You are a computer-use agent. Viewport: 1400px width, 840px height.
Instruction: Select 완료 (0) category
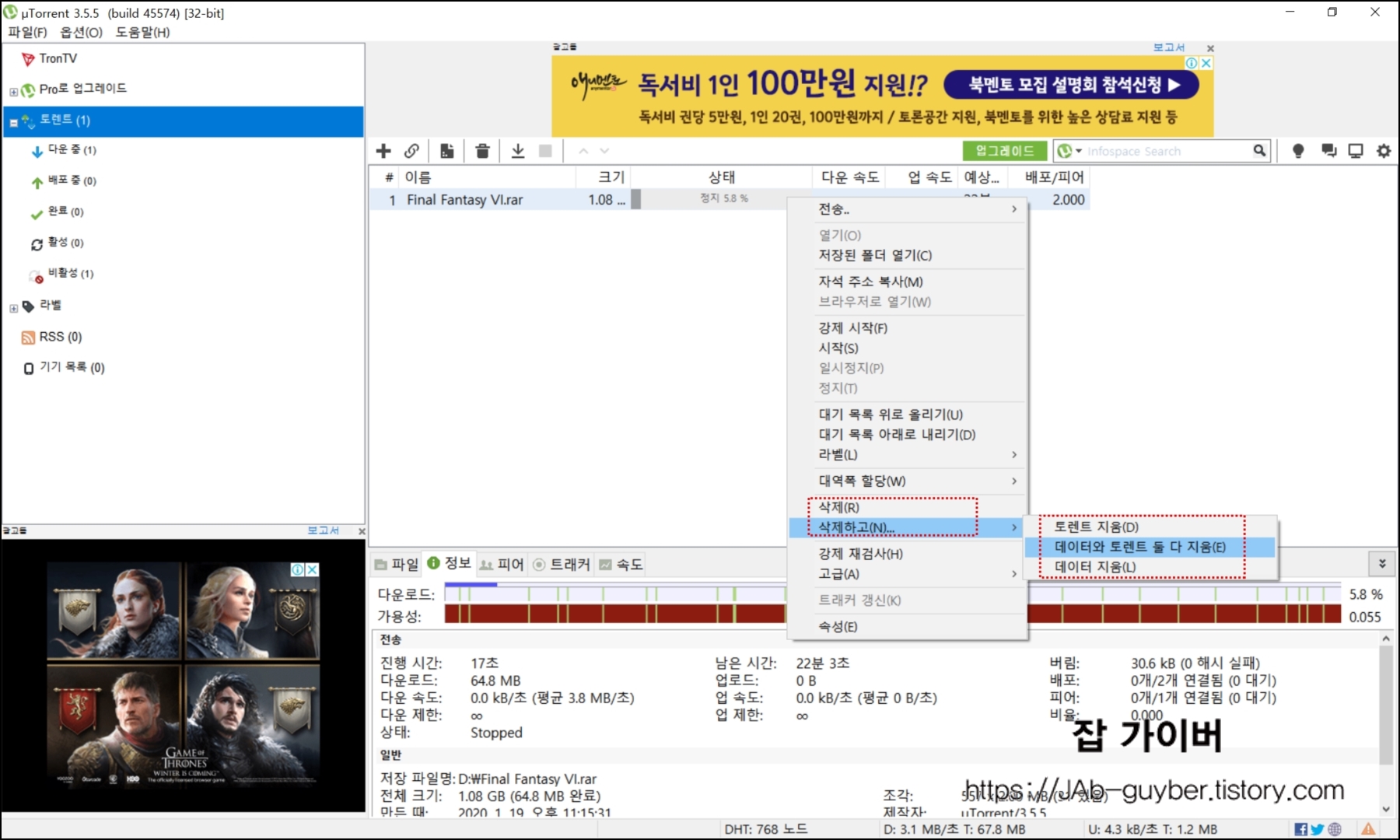65,212
